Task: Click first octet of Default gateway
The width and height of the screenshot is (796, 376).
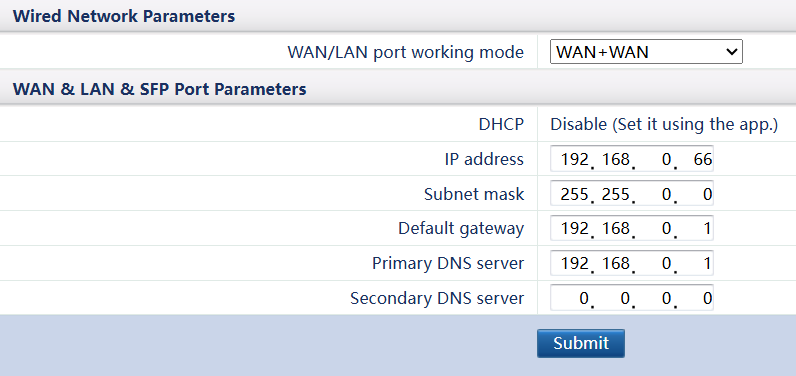Action: pyautogui.click(x=571, y=229)
